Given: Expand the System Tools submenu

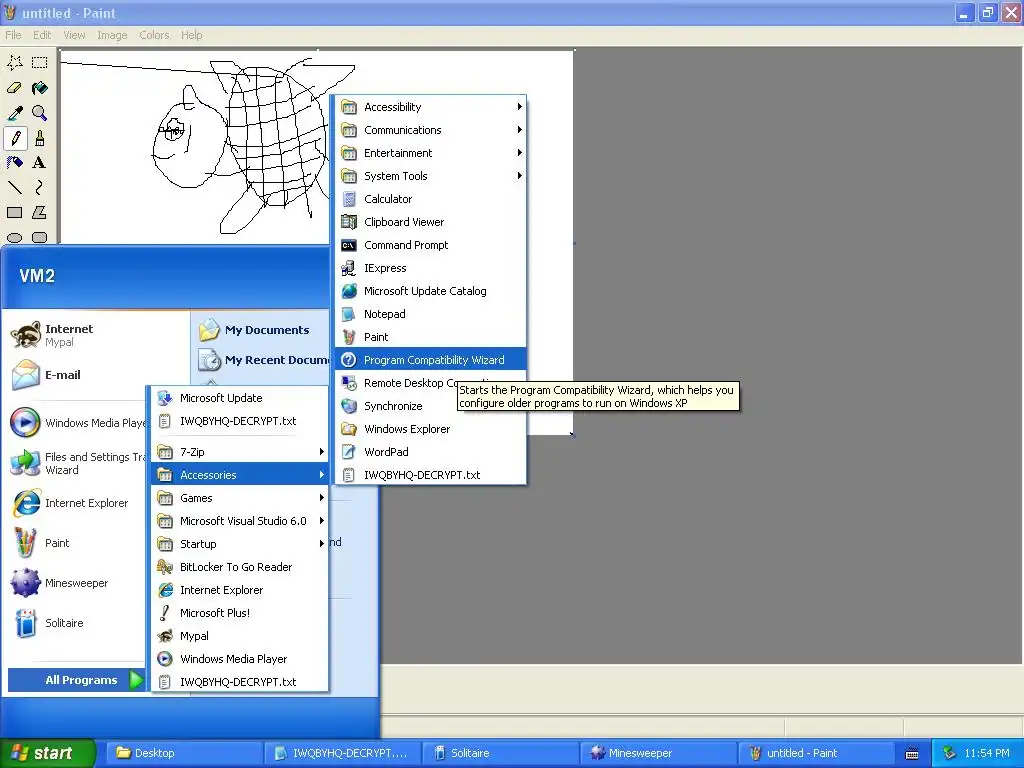Looking at the screenshot, I should (x=430, y=176).
